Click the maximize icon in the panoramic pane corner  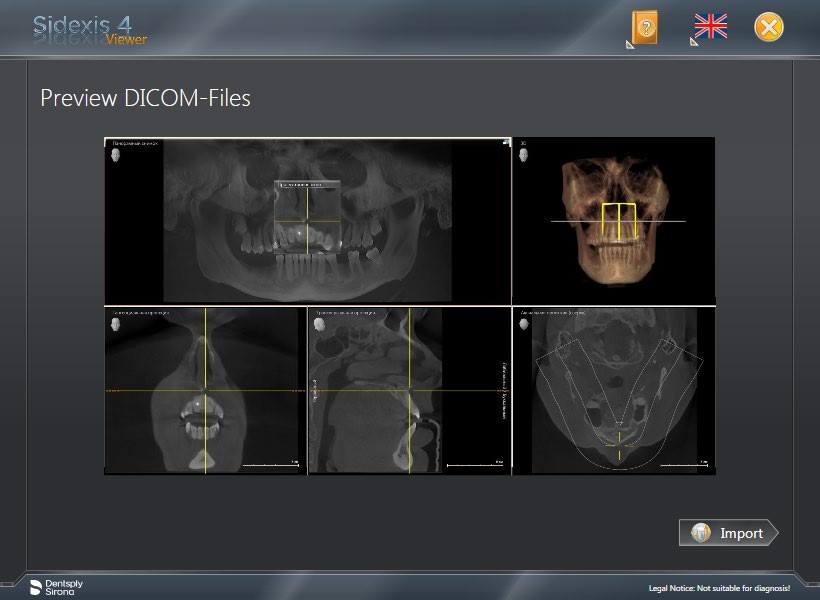(505, 144)
